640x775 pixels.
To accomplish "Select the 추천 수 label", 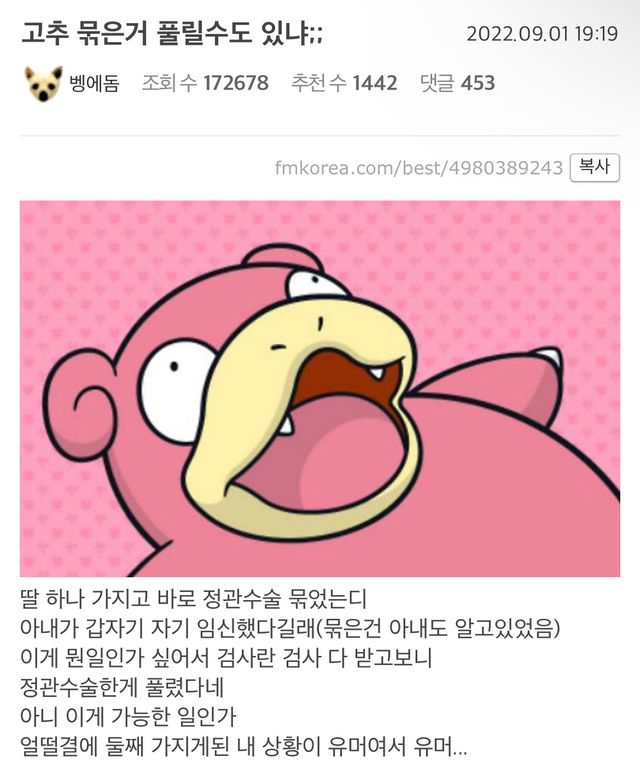I will (x=318, y=83).
